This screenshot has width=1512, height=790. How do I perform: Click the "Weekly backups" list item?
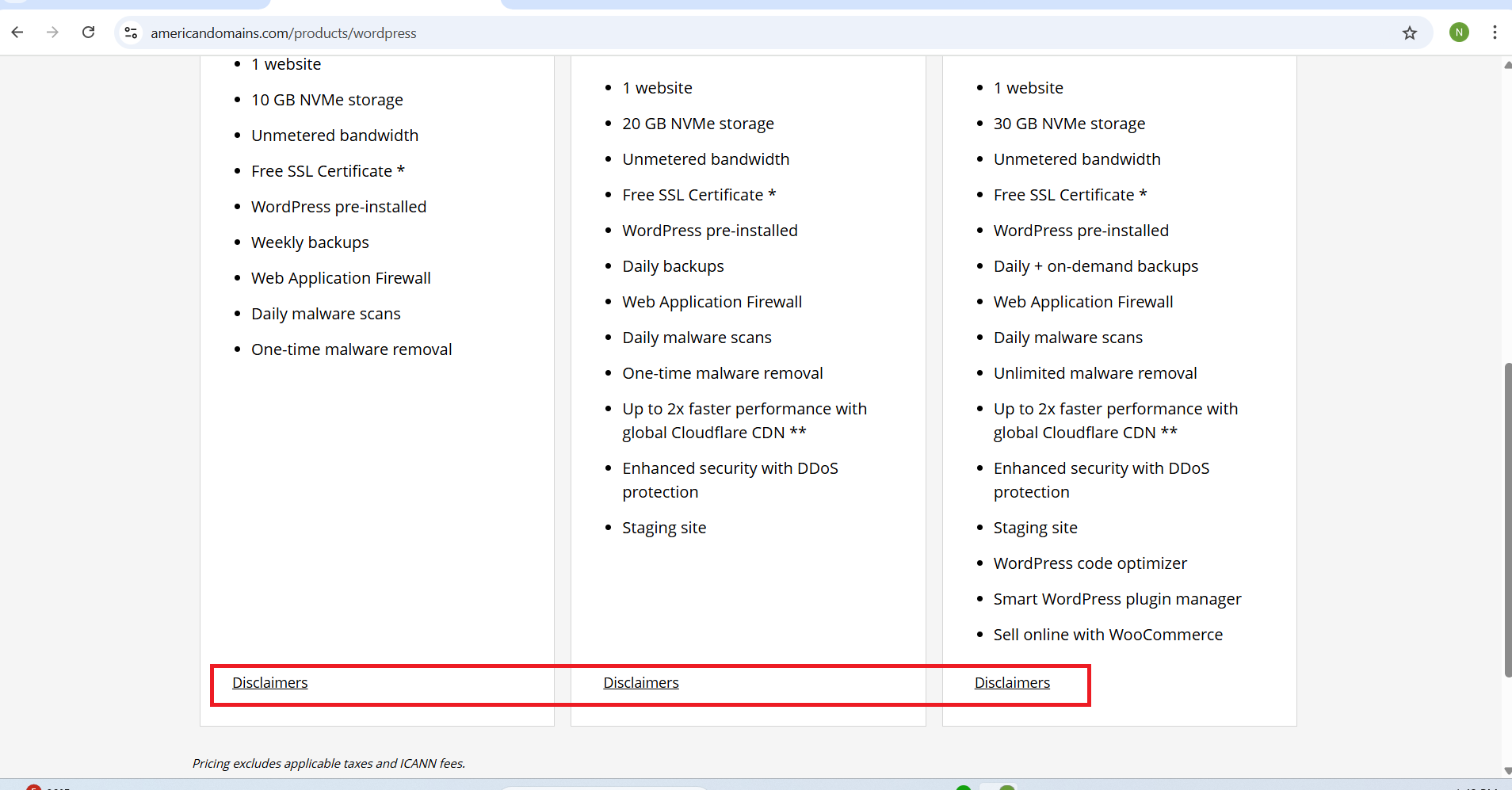[310, 242]
